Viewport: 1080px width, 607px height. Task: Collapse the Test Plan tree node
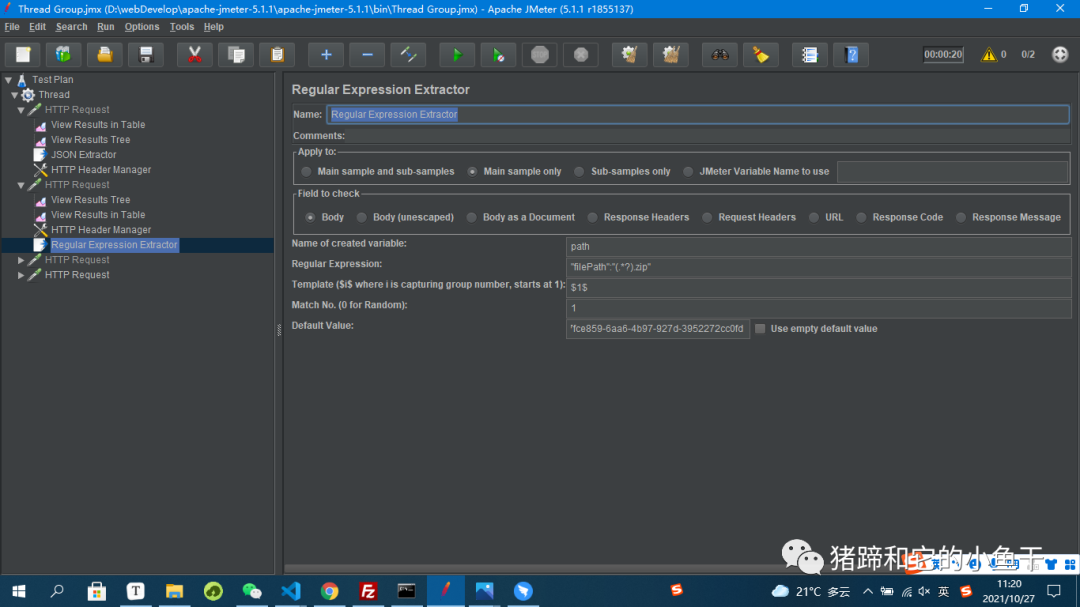pyautogui.click(x=8, y=80)
